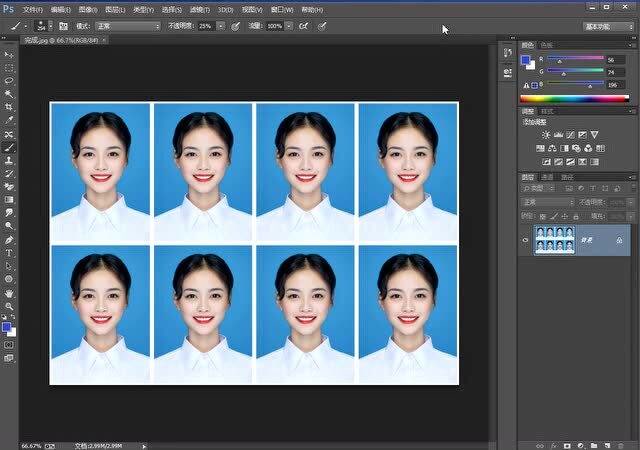The height and width of the screenshot is (450, 640).
Task: Enable airbrush mode in options bar
Action: tap(302, 26)
